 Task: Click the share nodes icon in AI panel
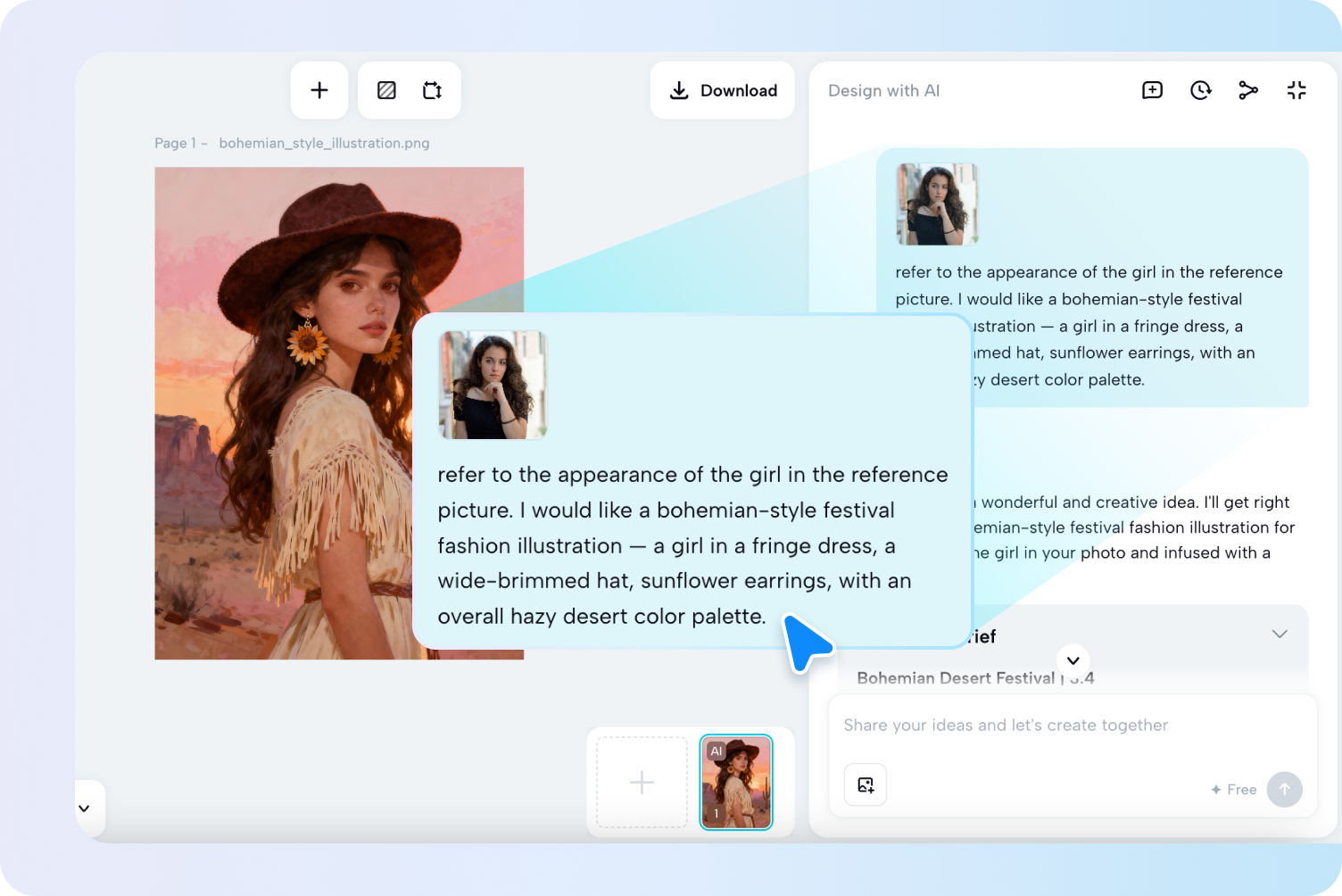(x=1248, y=90)
